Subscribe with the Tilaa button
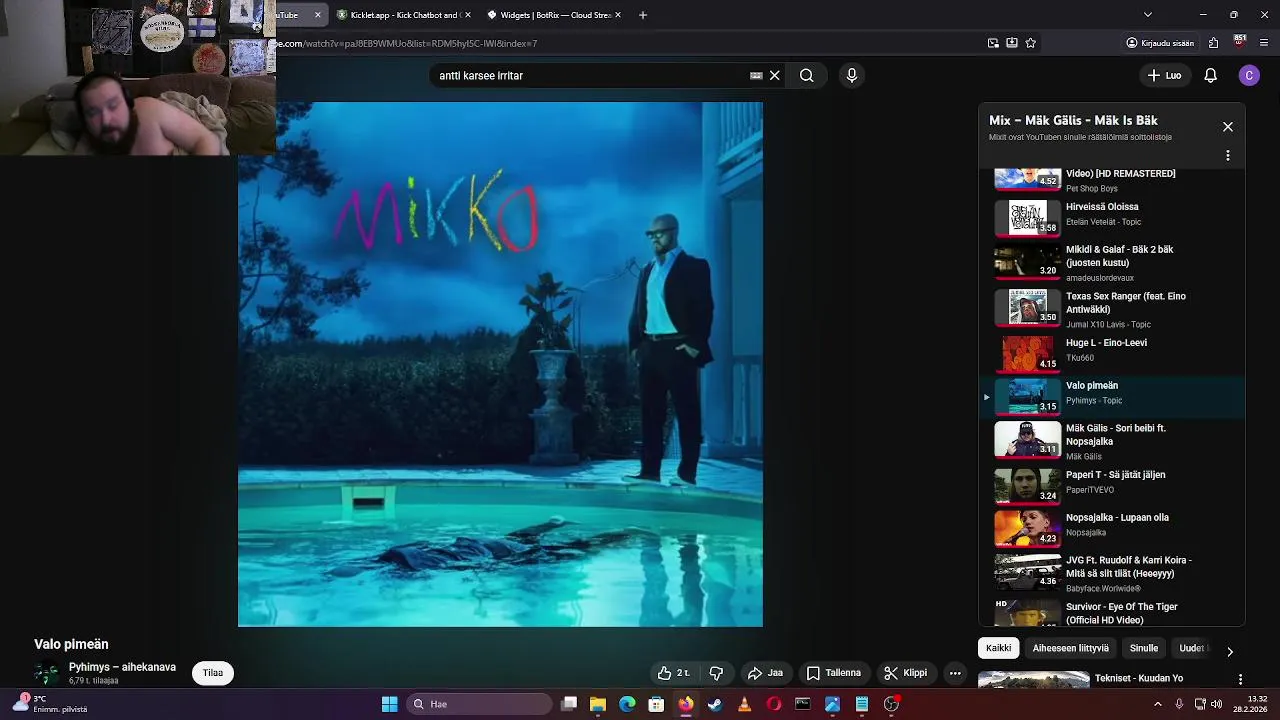The width and height of the screenshot is (1280, 720). (213, 673)
